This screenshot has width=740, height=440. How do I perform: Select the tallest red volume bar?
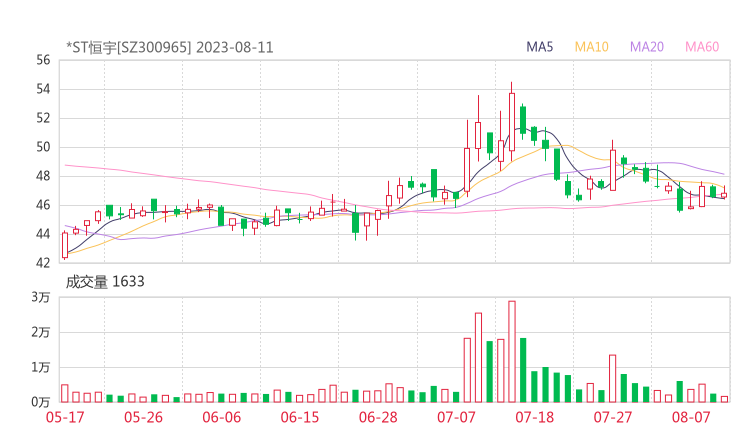click(512, 352)
